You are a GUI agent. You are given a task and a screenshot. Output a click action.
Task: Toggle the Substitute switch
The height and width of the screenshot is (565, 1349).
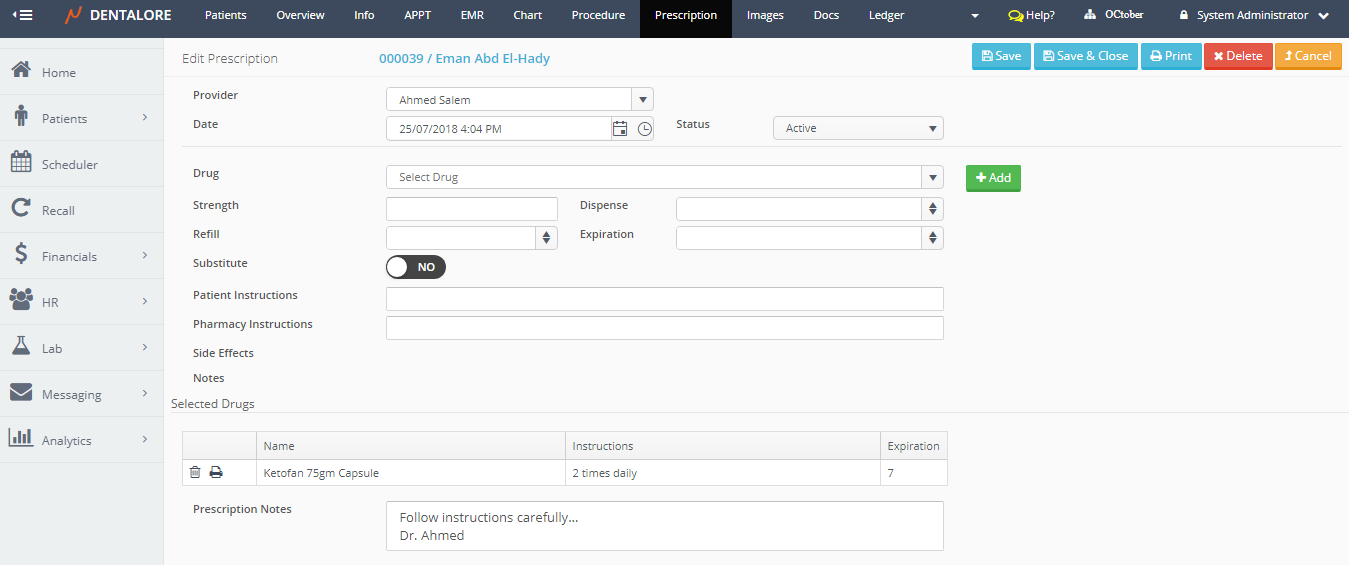(x=415, y=267)
